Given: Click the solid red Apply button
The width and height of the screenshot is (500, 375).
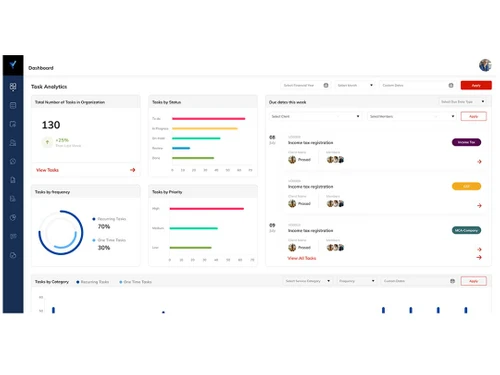Looking at the screenshot, I should (476, 85).
